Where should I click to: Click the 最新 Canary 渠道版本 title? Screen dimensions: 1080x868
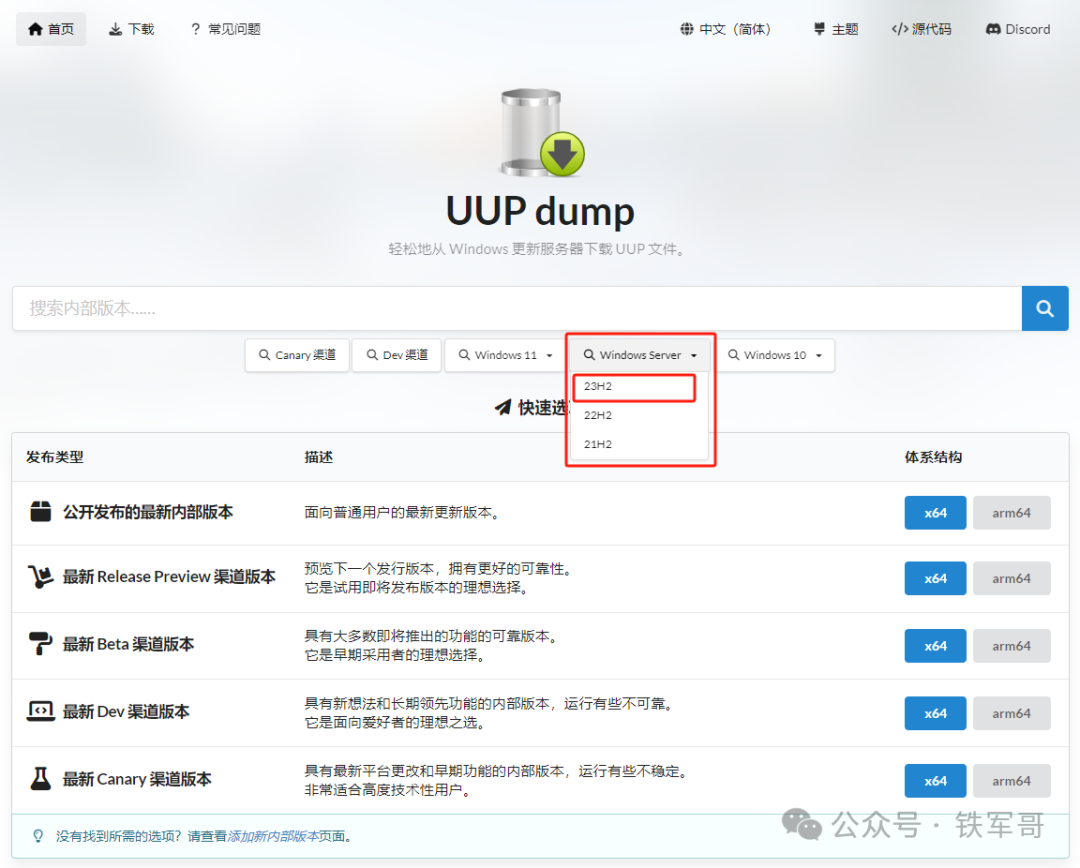tap(137, 779)
